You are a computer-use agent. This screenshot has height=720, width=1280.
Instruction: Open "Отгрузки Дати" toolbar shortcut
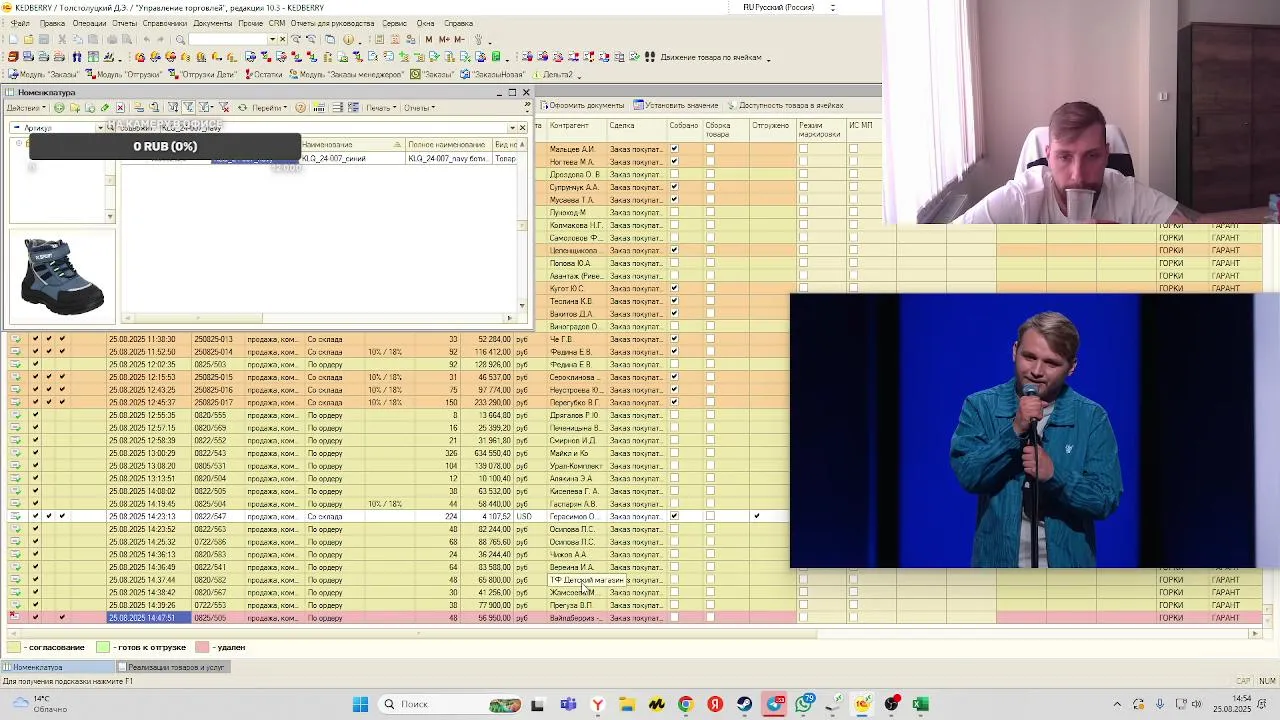point(204,75)
